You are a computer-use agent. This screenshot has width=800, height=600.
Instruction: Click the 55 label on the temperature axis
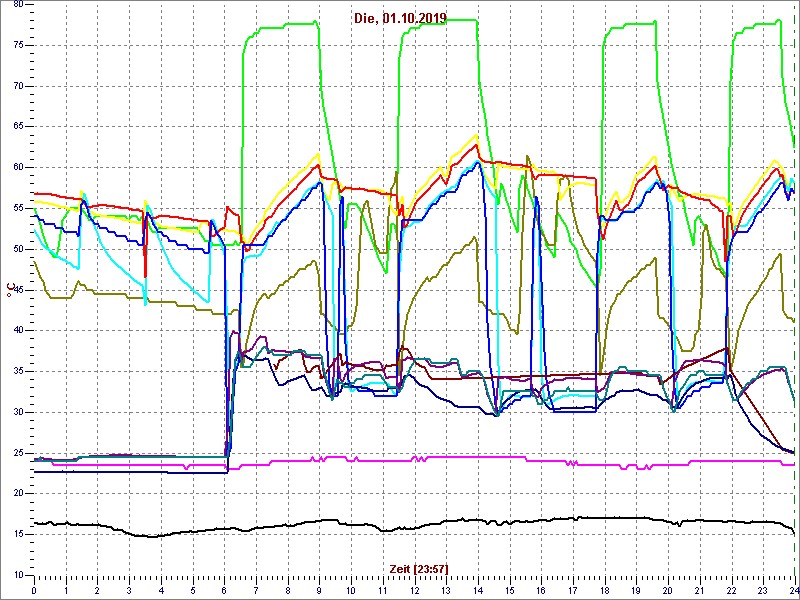pos(16,209)
